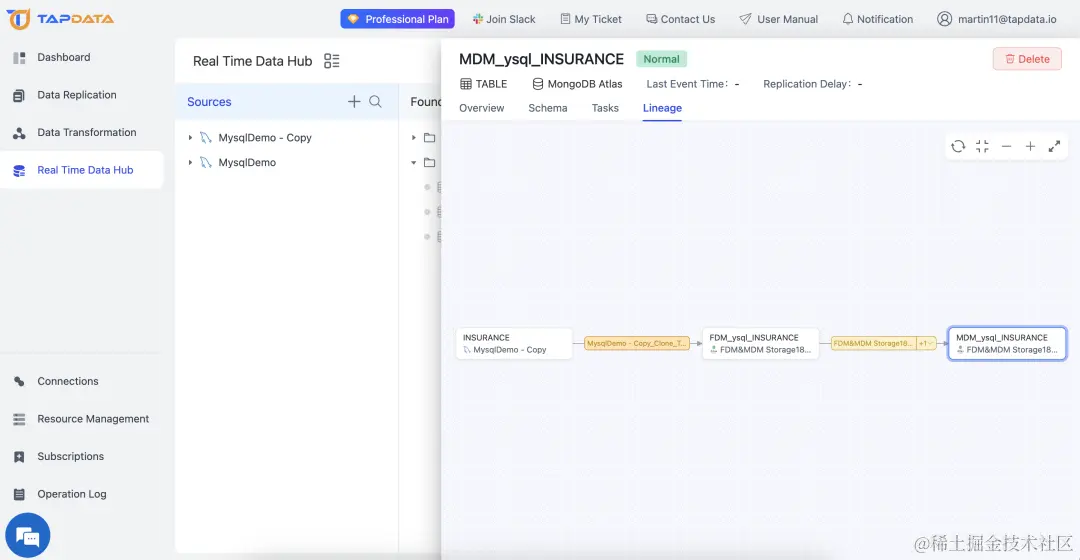Expand the +1 tasks dropdown on edge
This screenshot has height=560, width=1080.
[x=926, y=343]
